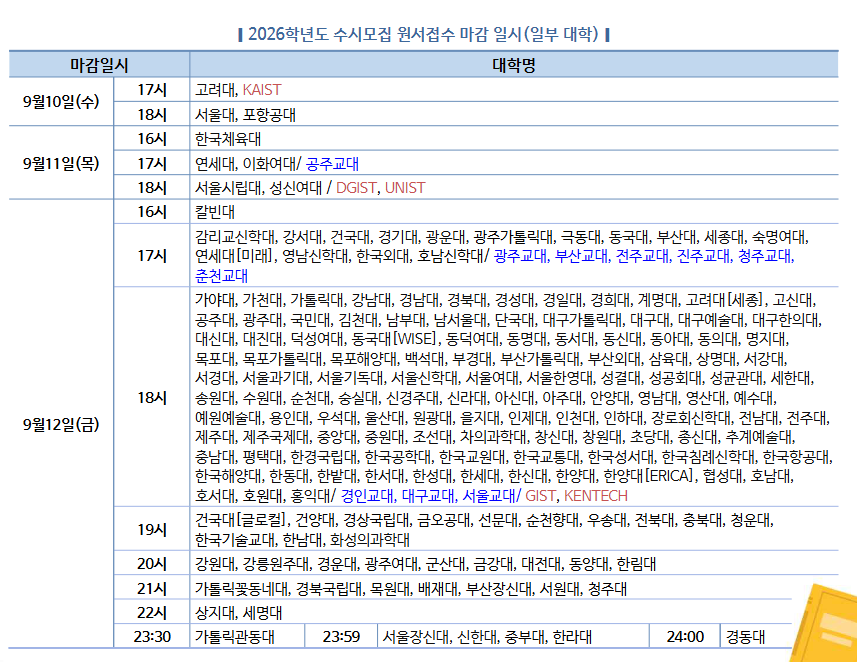Click the red 'DGIST' text
Screen dimensions: 857x662
[x=356, y=188]
